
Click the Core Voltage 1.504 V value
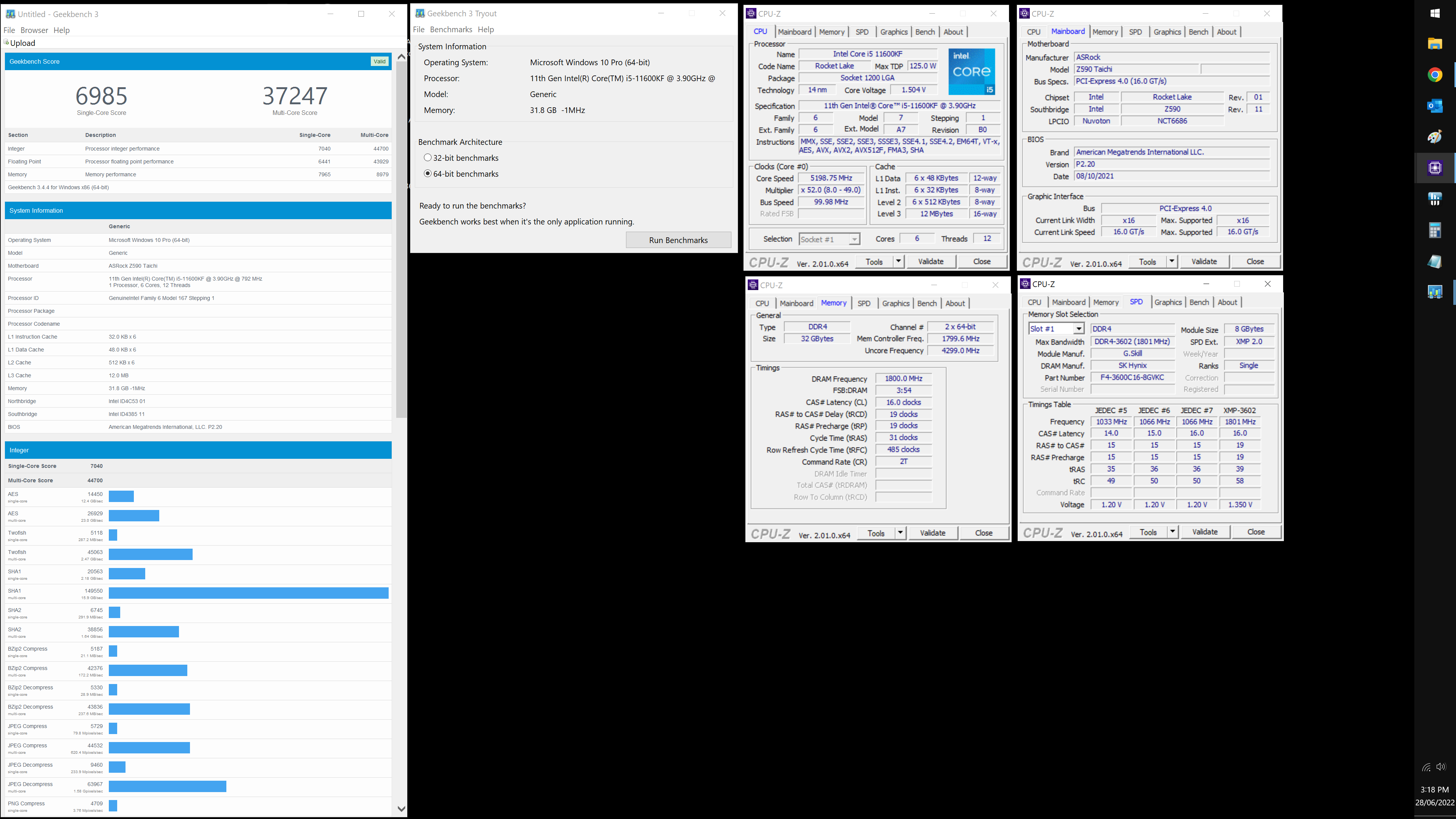coord(913,90)
